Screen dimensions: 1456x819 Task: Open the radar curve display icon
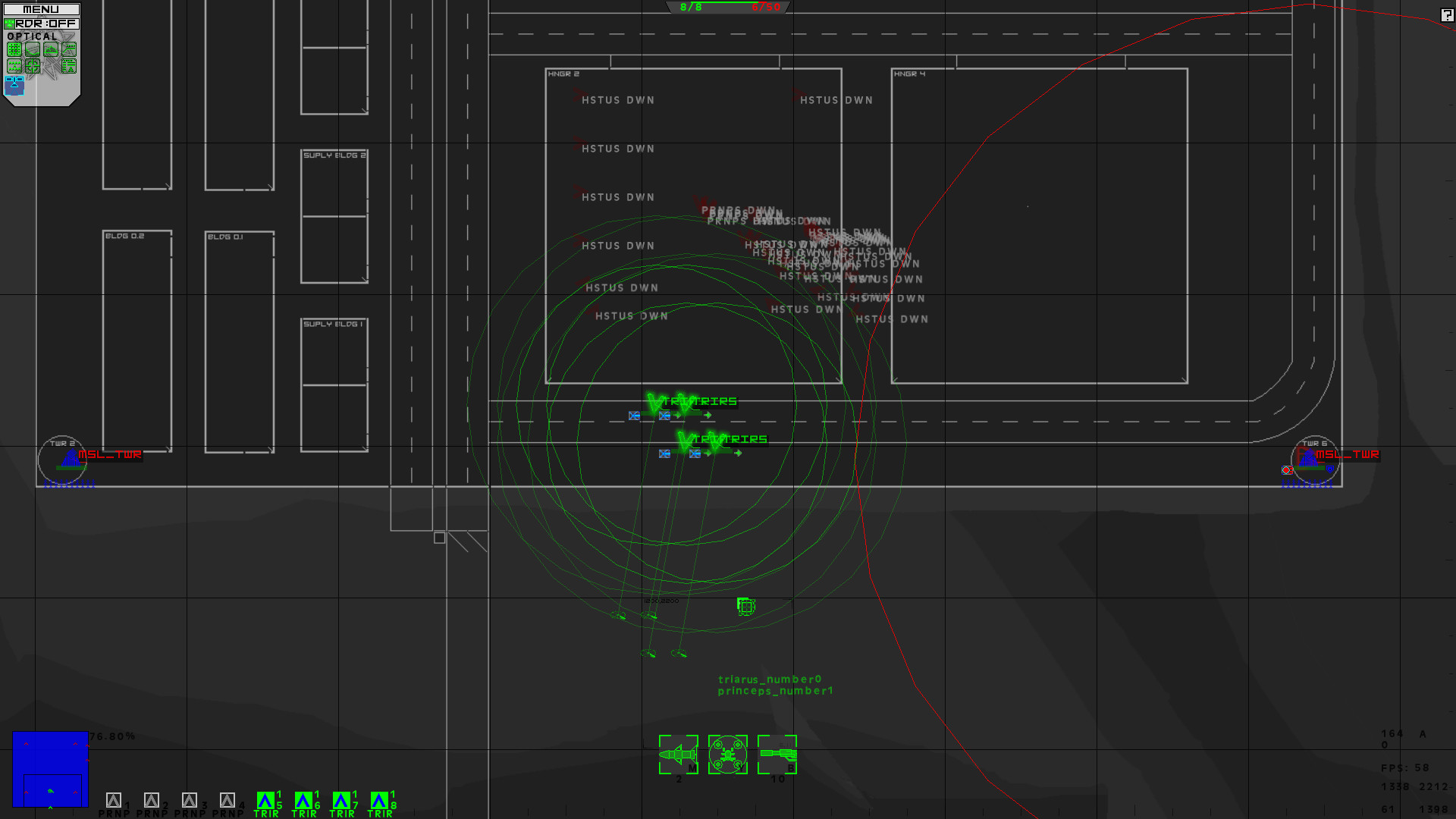[32, 49]
